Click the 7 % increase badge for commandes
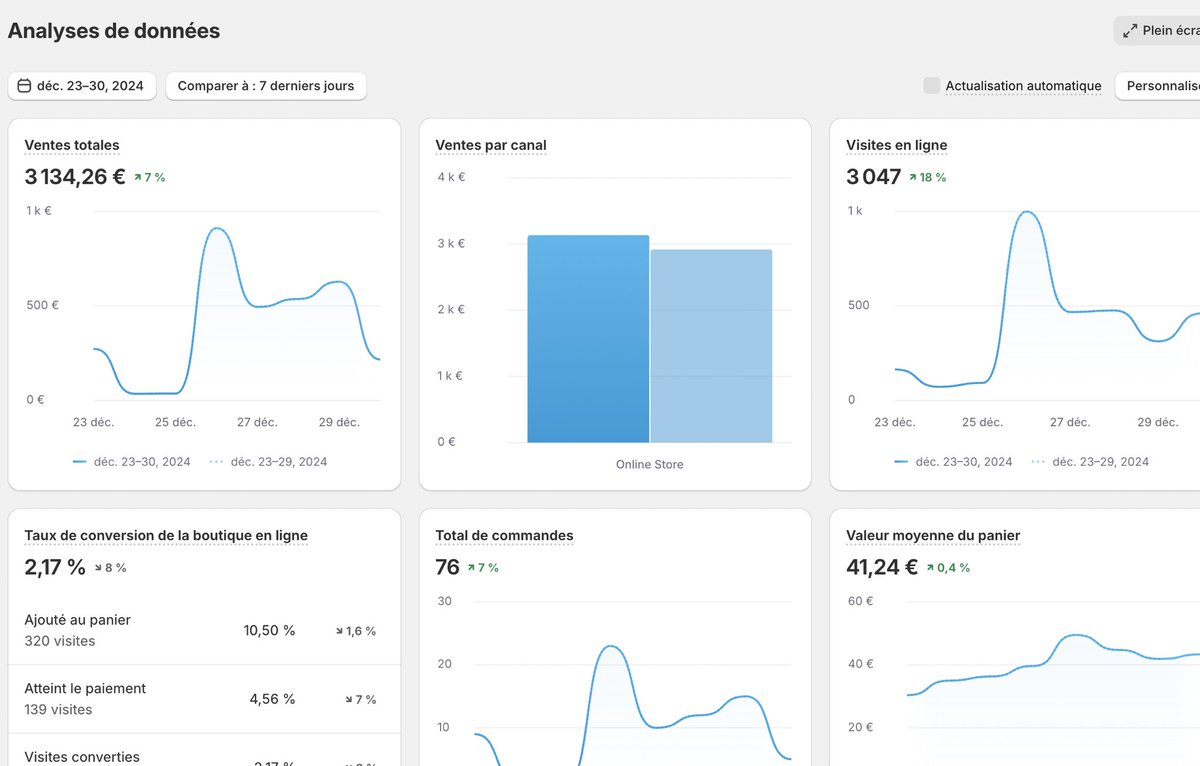Screen dimensions: 1200x766 pos(483,568)
